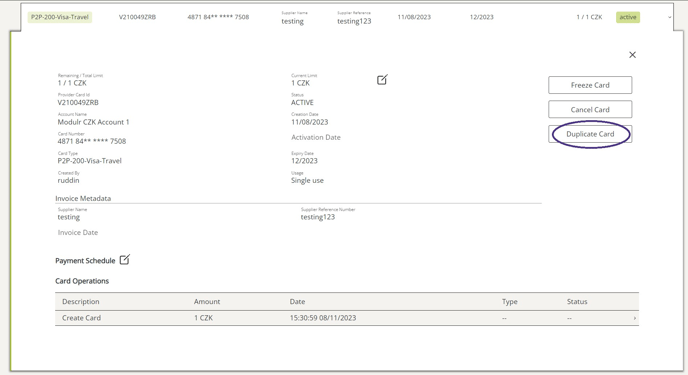This screenshot has height=375, width=688.
Task: Click the P2P-200-Visa-Travel tag in header row
Action: coord(60,17)
